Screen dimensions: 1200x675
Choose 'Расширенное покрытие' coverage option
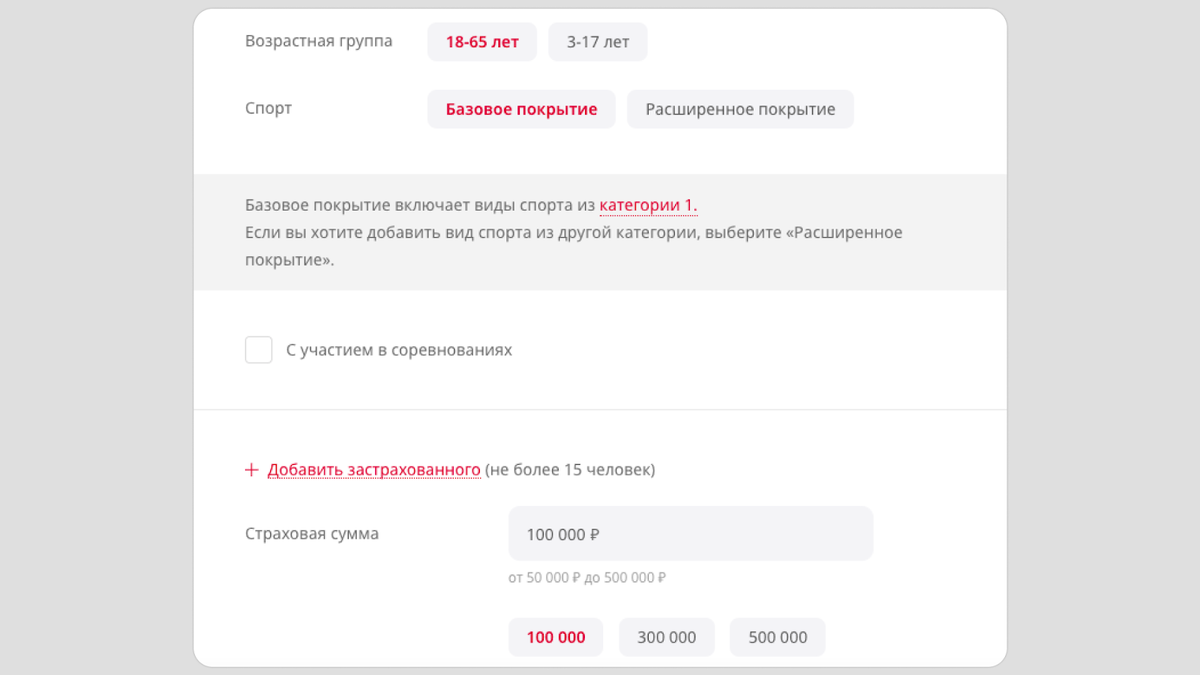740,108
